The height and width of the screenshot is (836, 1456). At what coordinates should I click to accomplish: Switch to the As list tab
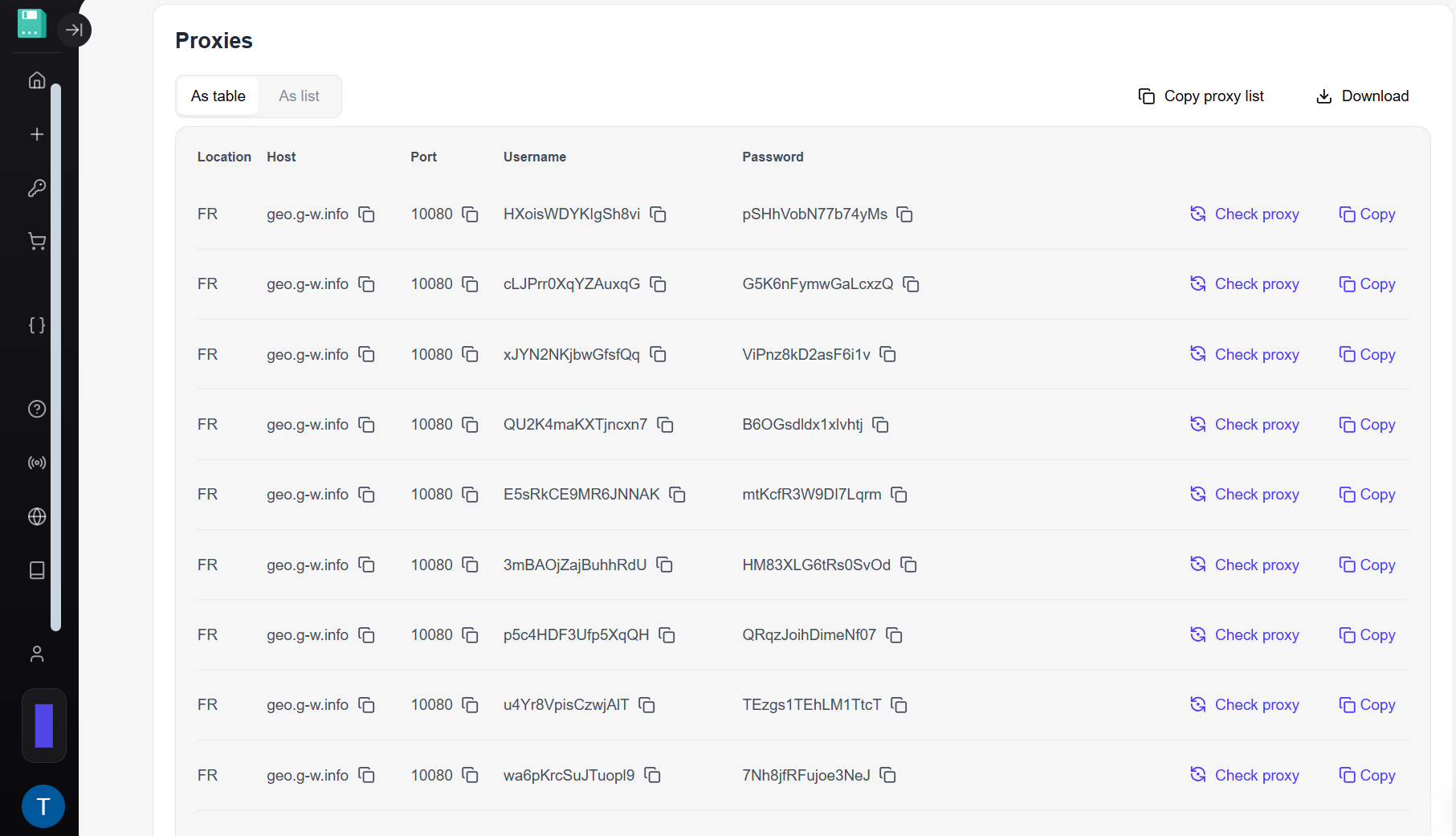[299, 96]
